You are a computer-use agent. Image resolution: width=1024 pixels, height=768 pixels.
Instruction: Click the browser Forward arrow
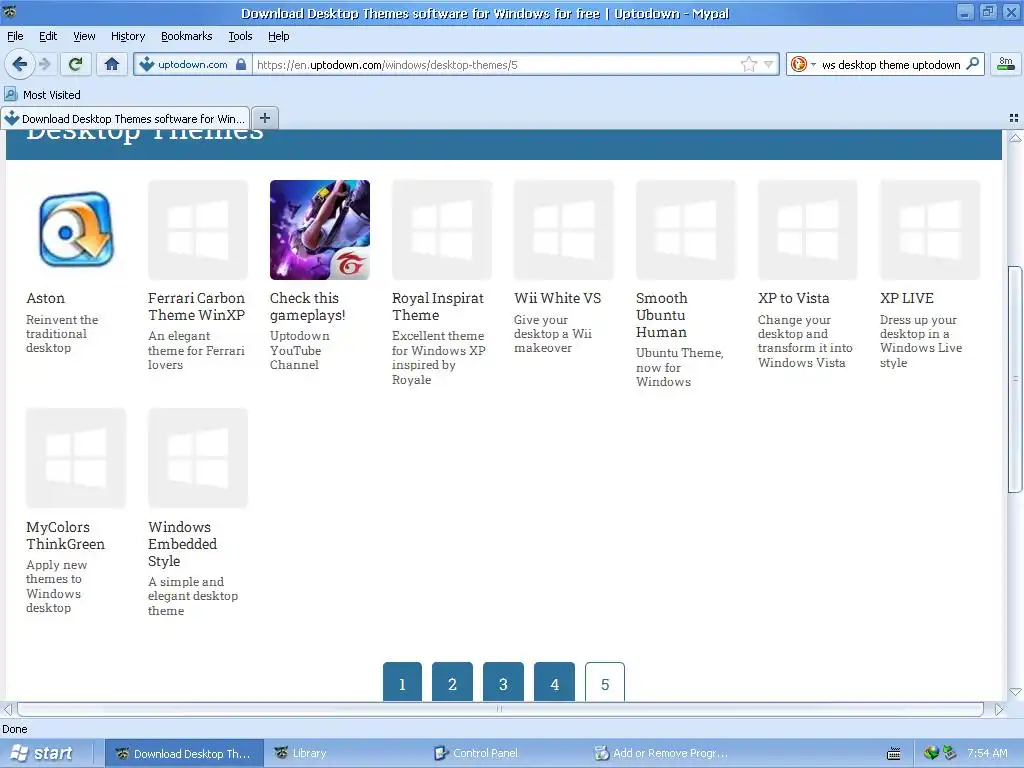point(45,64)
